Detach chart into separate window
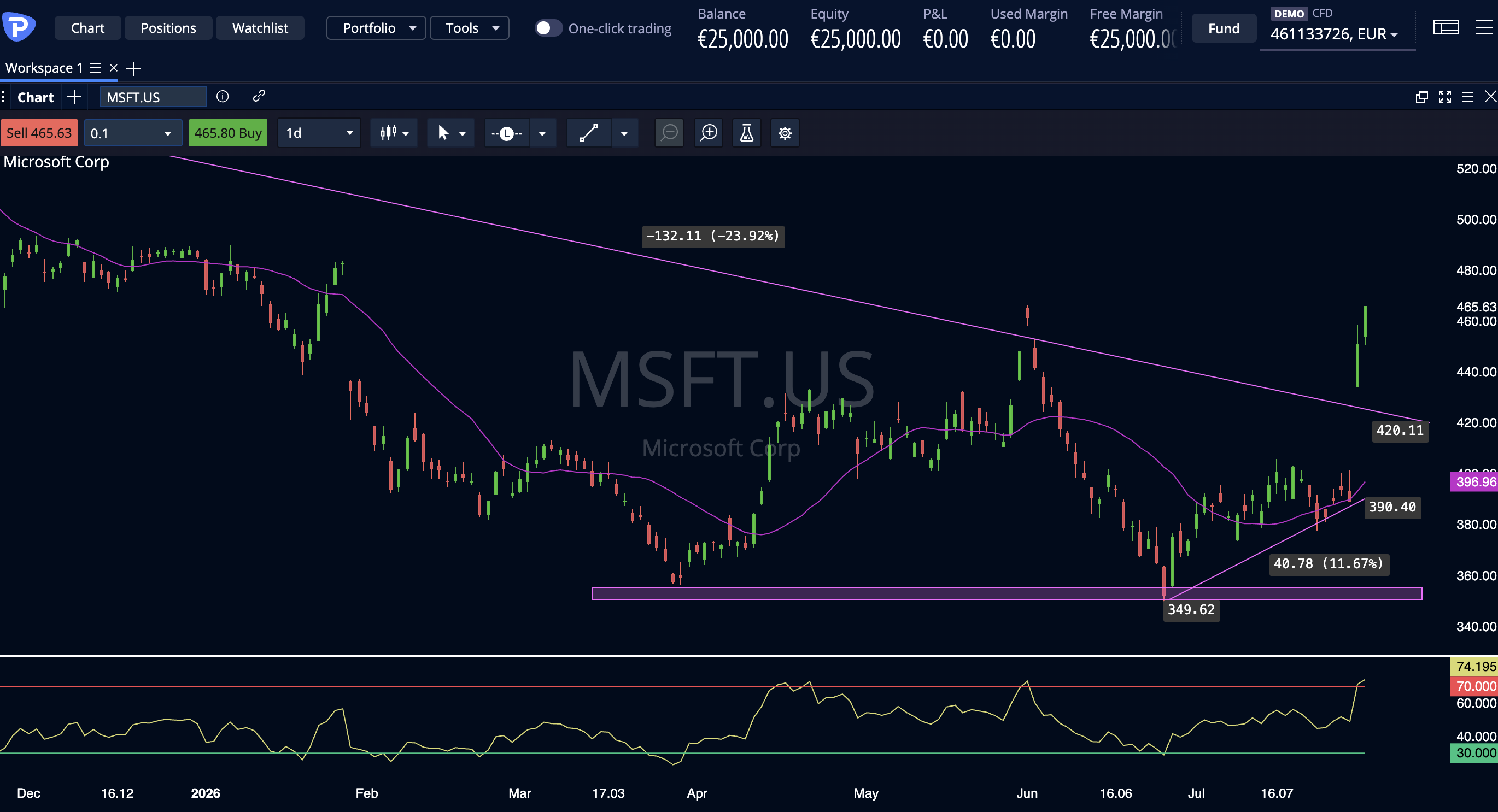The width and height of the screenshot is (1498, 812). [1421, 97]
